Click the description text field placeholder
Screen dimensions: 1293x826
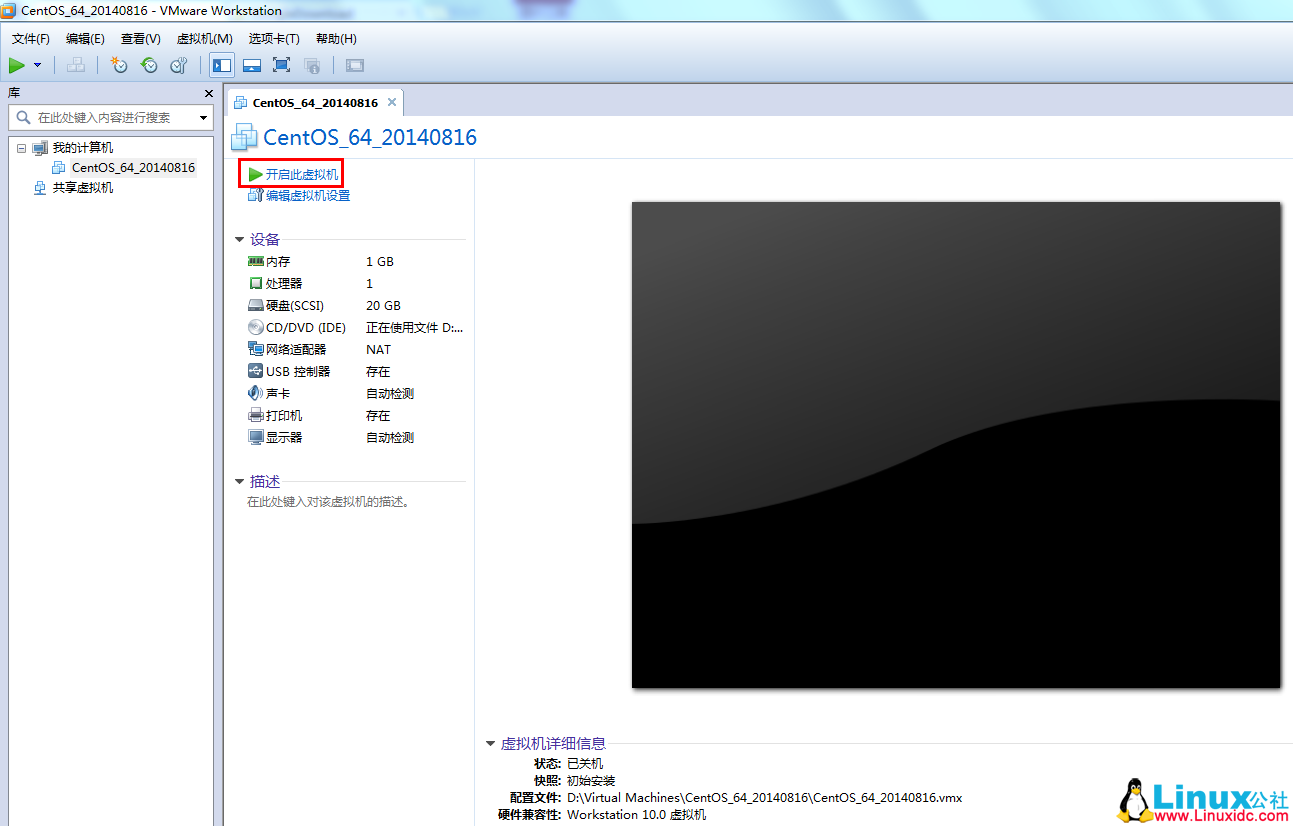pos(329,502)
